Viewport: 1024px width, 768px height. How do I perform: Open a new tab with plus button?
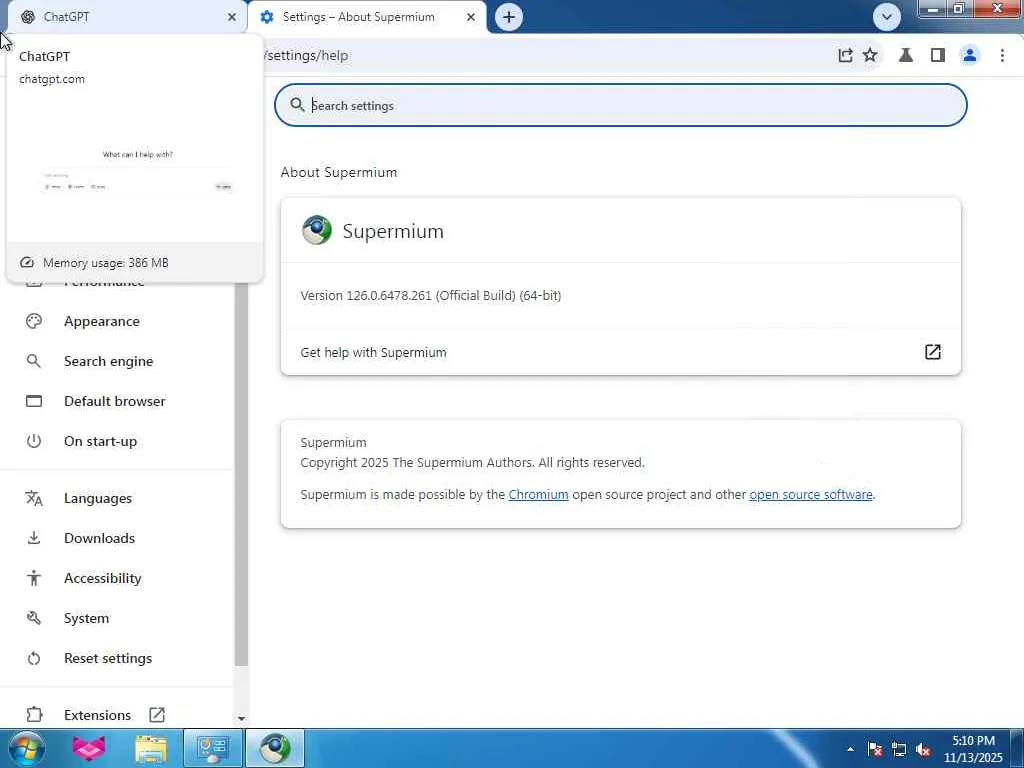pos(509,17)
